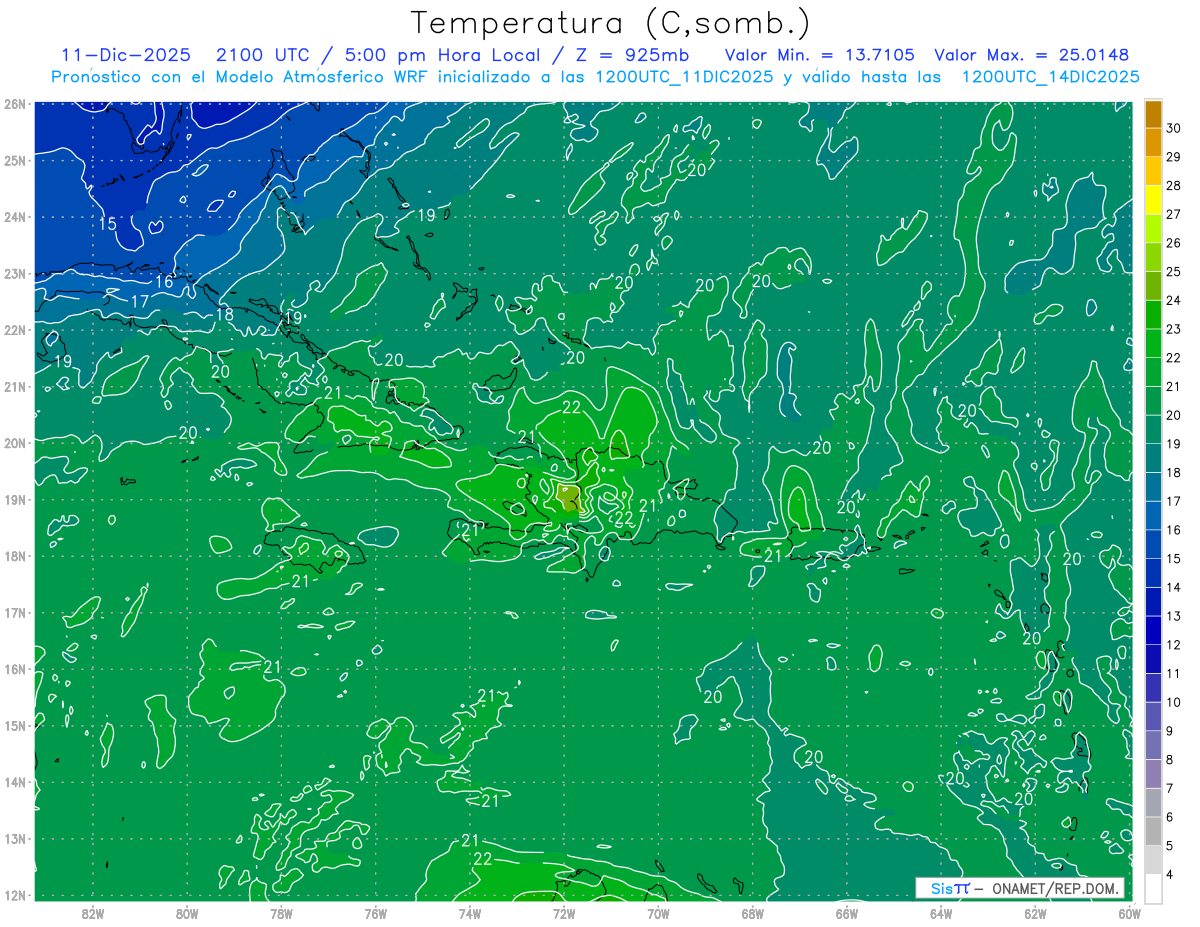Click the '23N' latitude axis label

click(14, 273)
